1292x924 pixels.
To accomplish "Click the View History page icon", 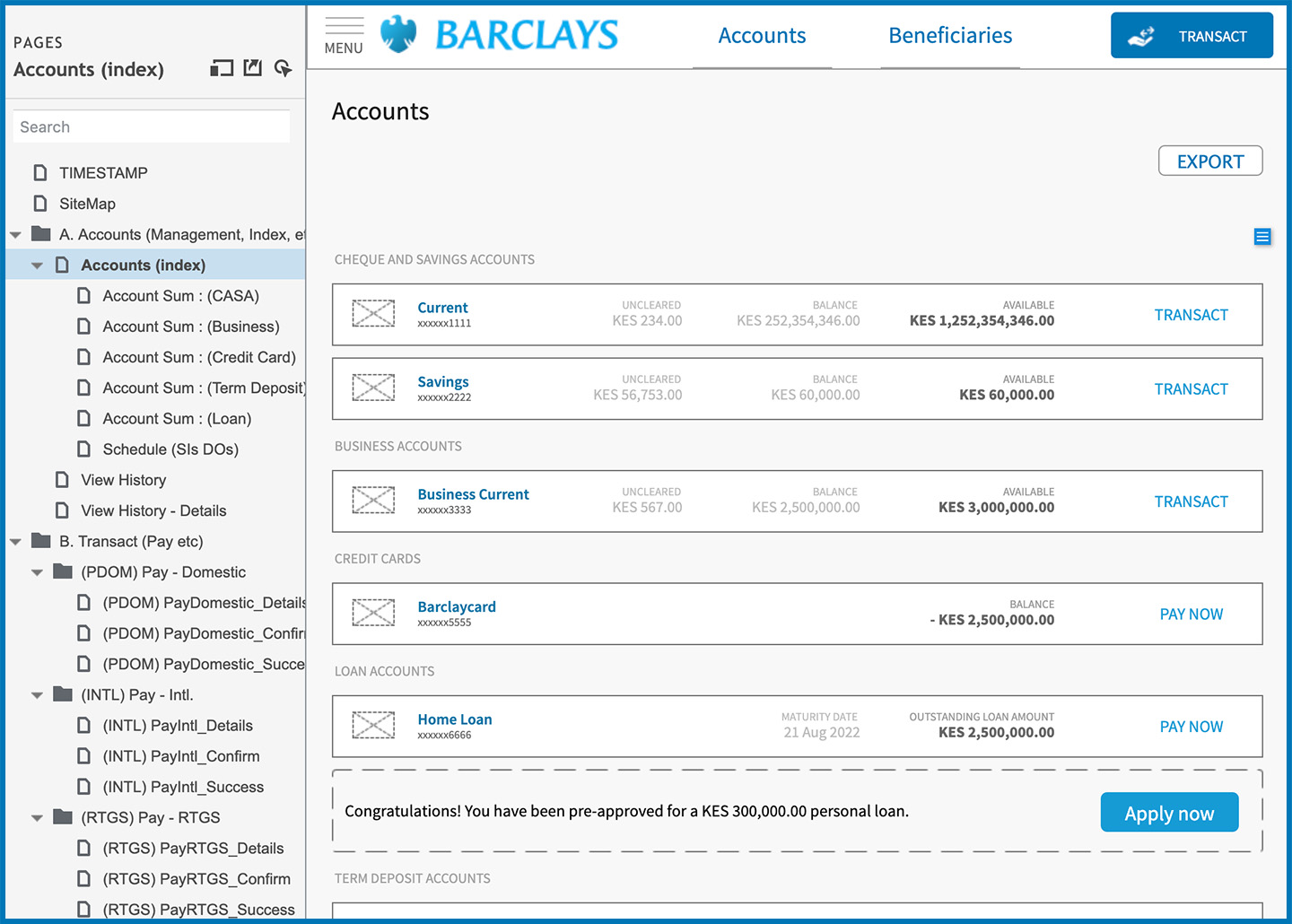I will (62, 480).
